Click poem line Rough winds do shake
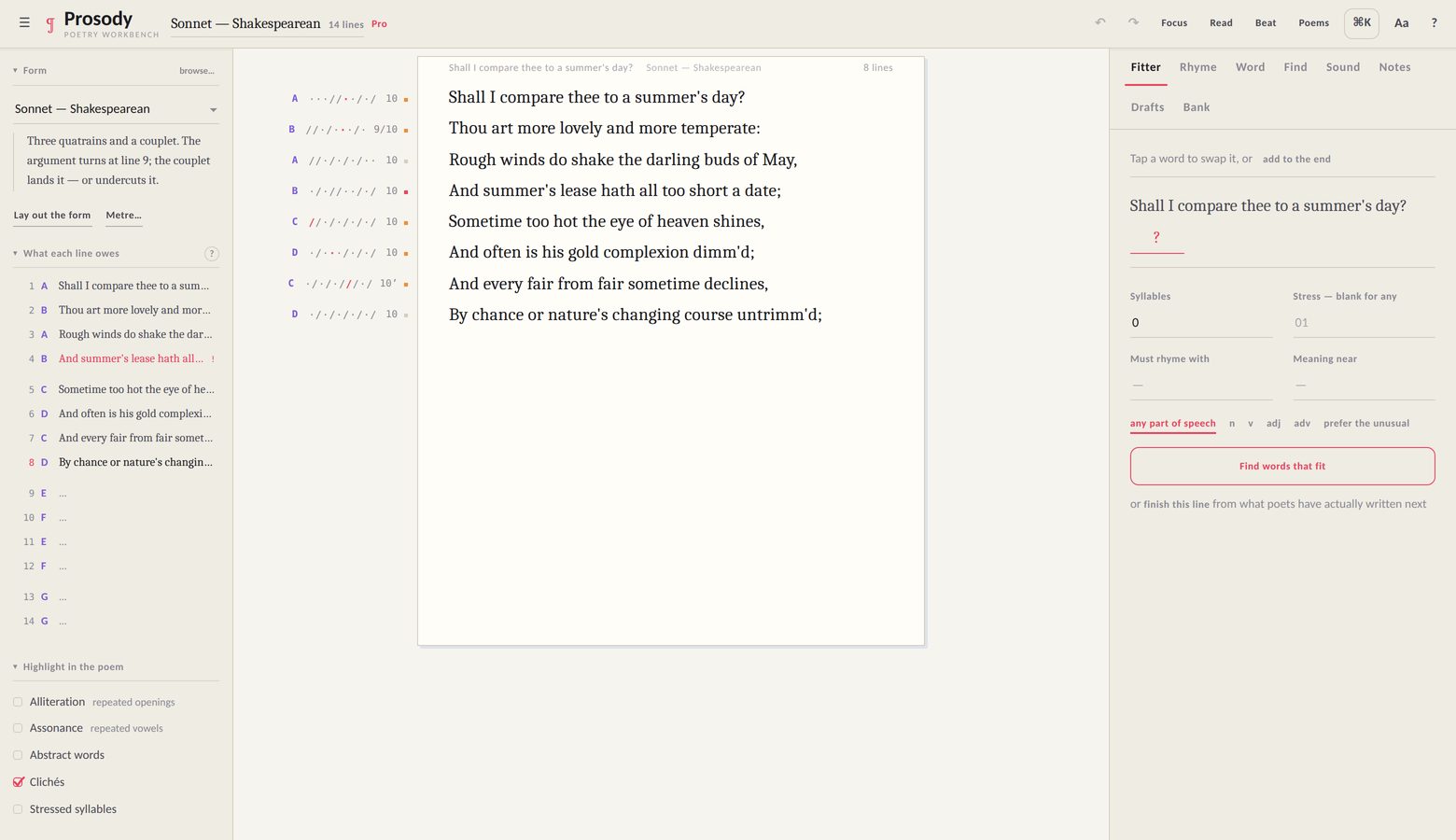 [x=623, y=160]
